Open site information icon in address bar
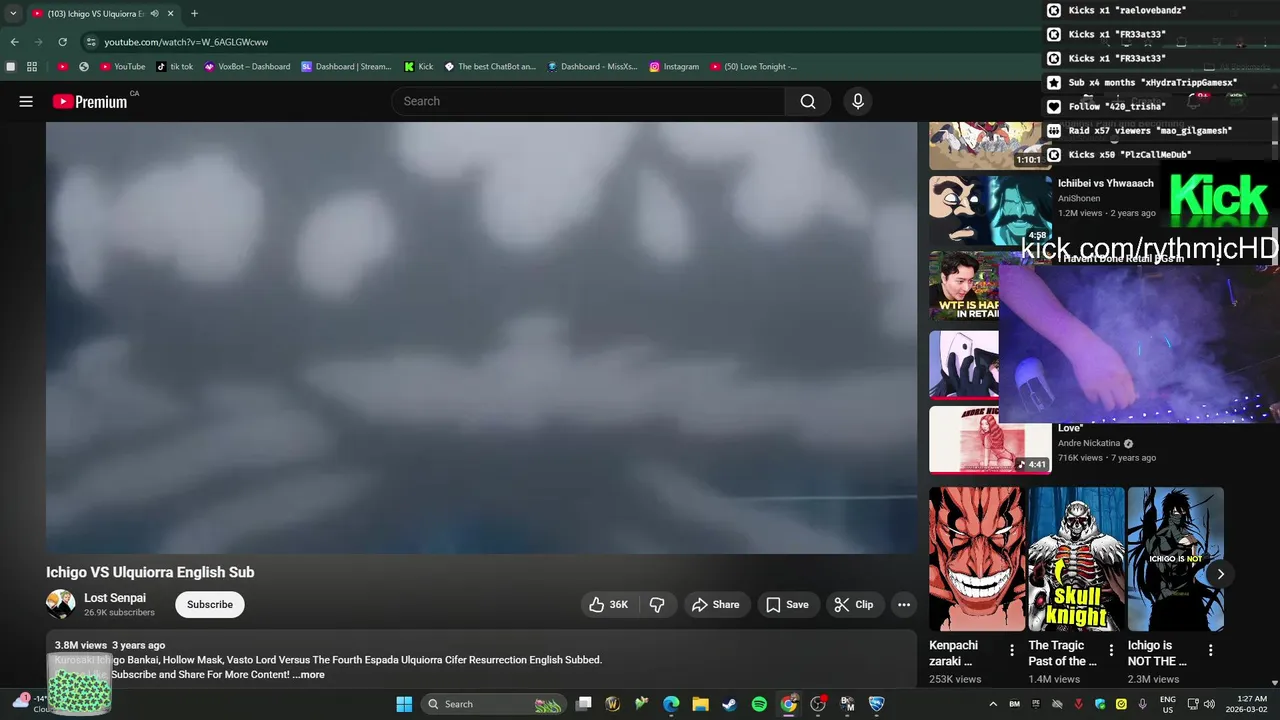The width and height of the screenshot is (1280, 720). [91, 42]
